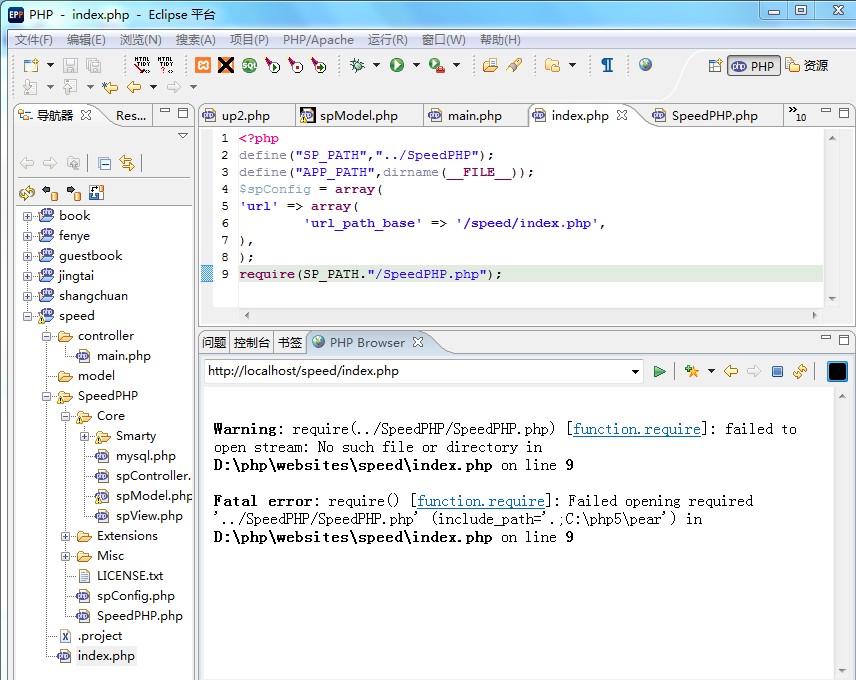The height and width of the screenshot is (680, 856).
Task: Open the navigator view menu triangle
Action: (183, 135)
